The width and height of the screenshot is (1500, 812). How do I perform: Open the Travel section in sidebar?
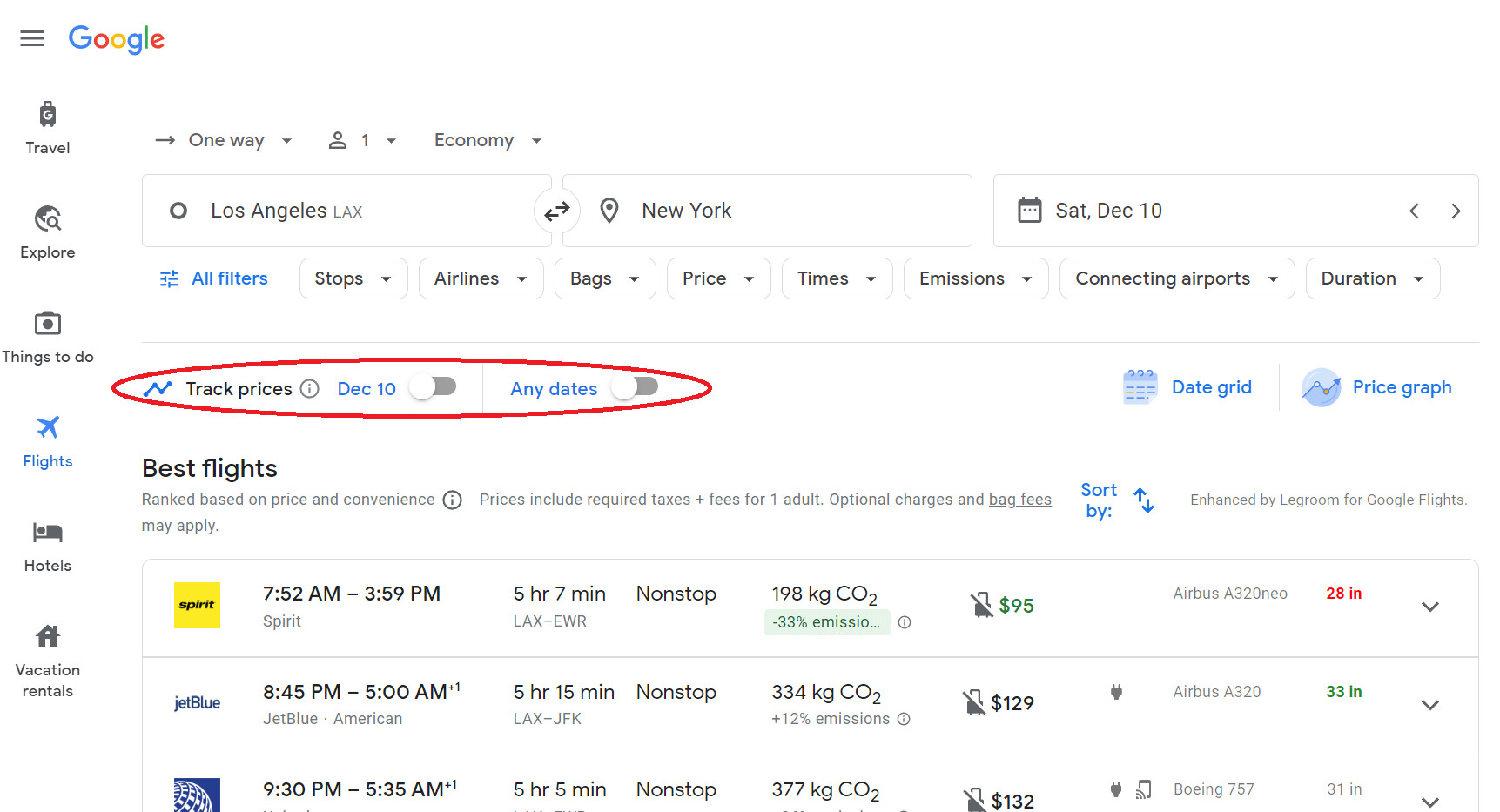pyautogui.click(x=48, y=129)
